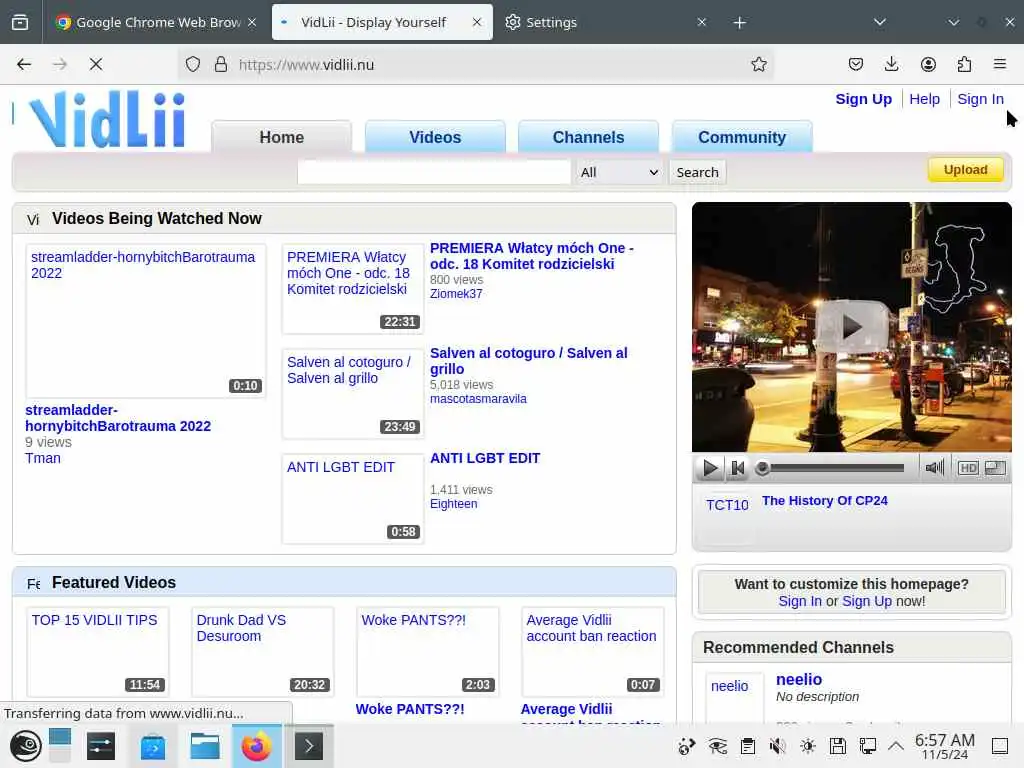Visit the Ziomek37 channel link
Screen dimensions: 1024x768
tap(456, 294)
